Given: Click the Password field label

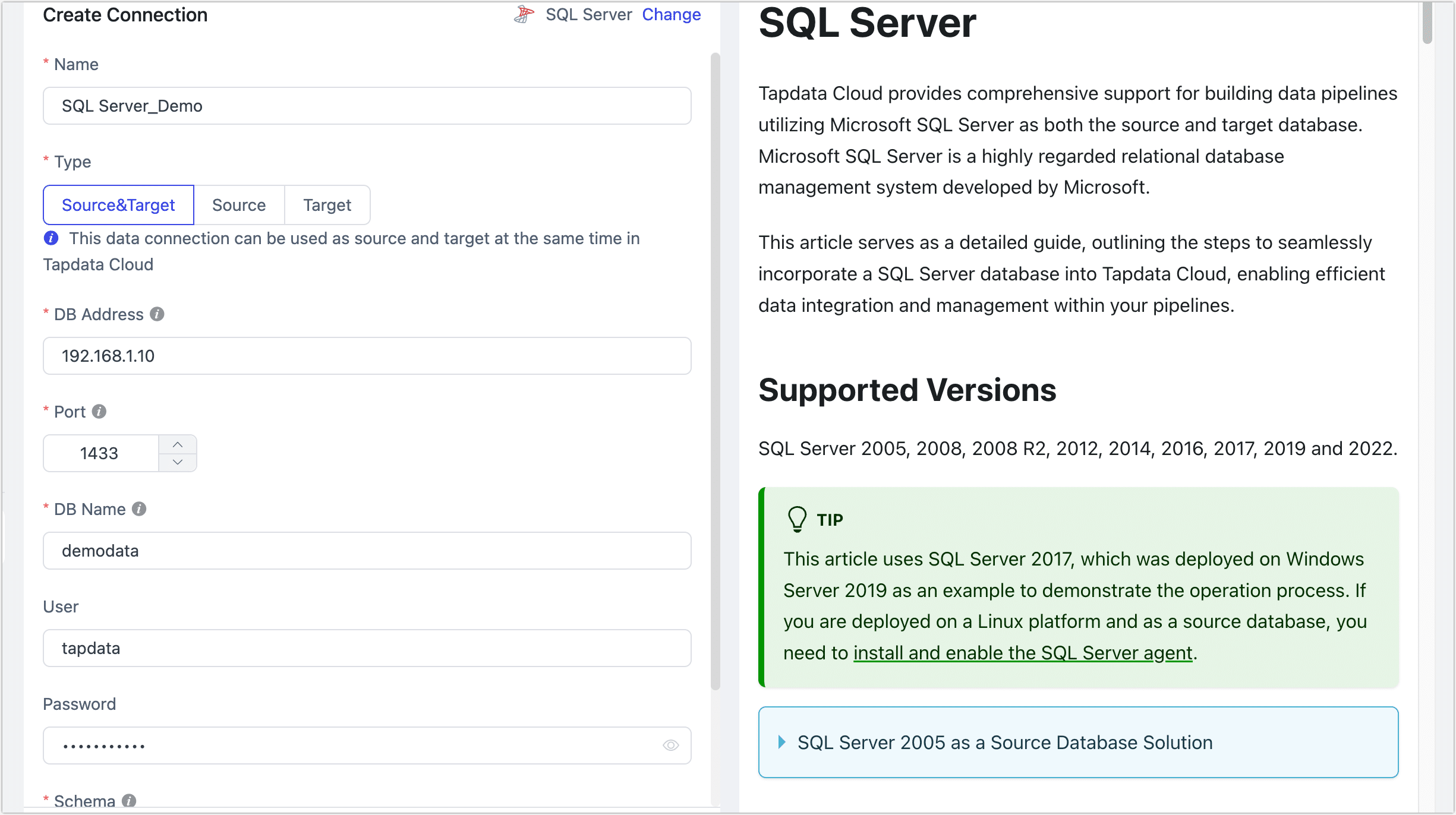Looking at the screenshot, I should click(x=80, y=704).
